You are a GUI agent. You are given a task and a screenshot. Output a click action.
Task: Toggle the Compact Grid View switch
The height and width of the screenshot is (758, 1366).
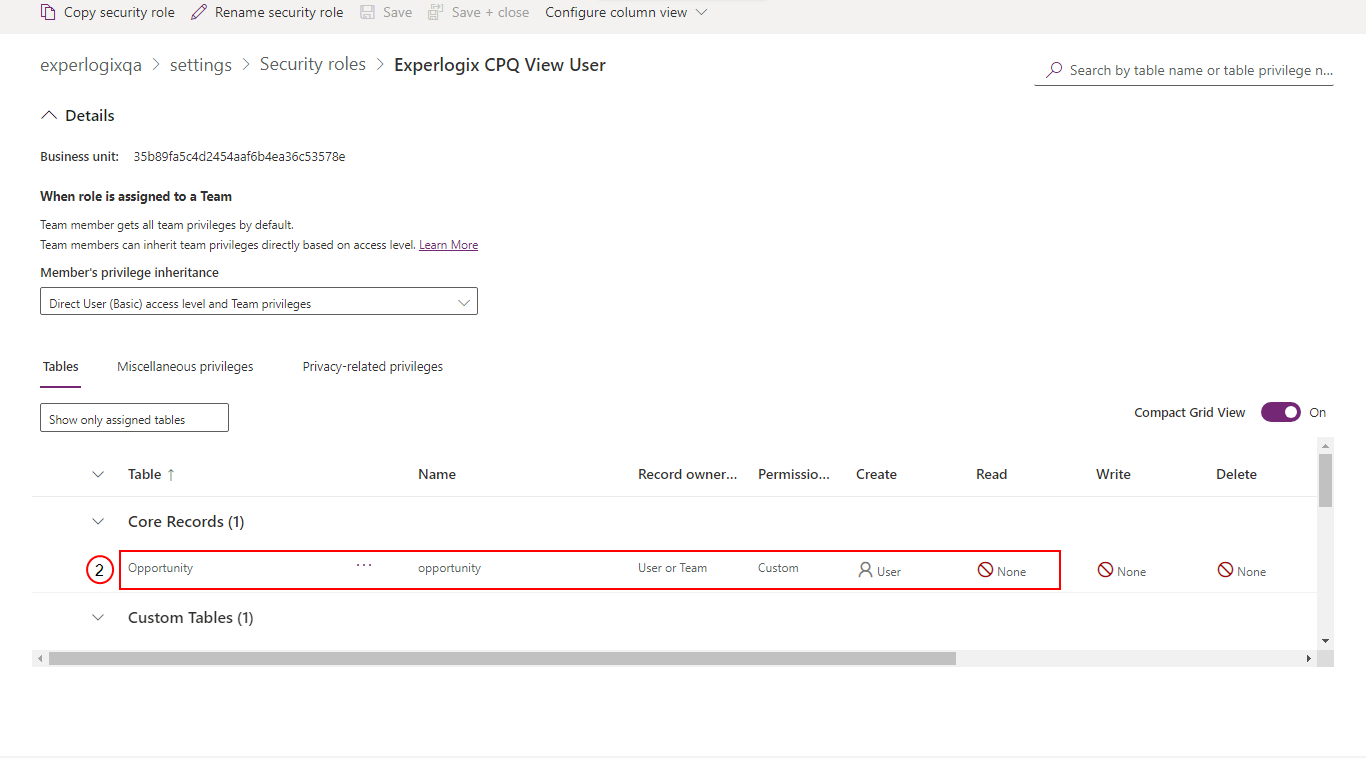tap(1281, 412)
